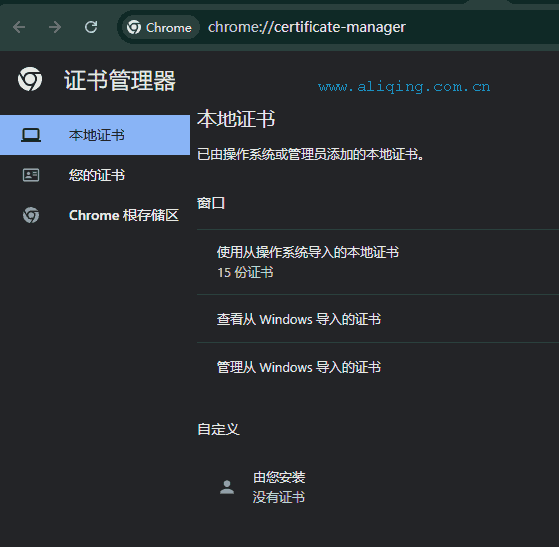This screenshot has height=547, width=559.
Task: Click the person icon beside 由您安装
Action: 227,487
